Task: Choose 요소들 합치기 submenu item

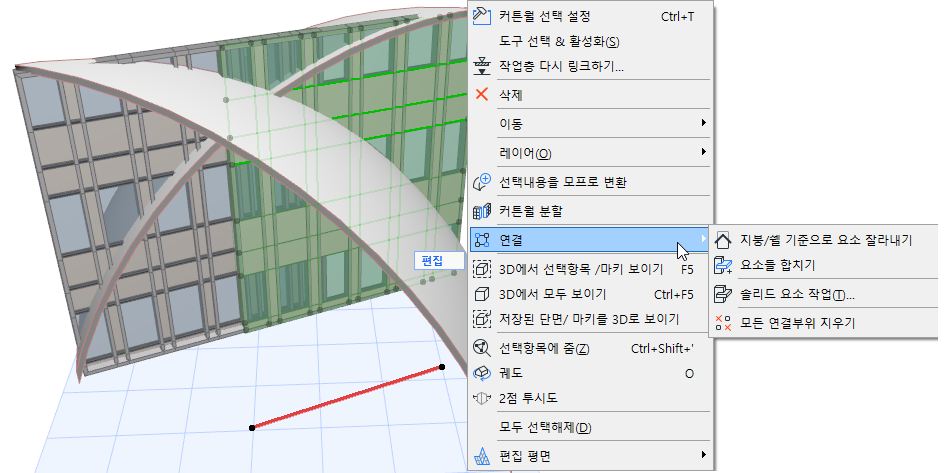Action: [x=824, y=265]
